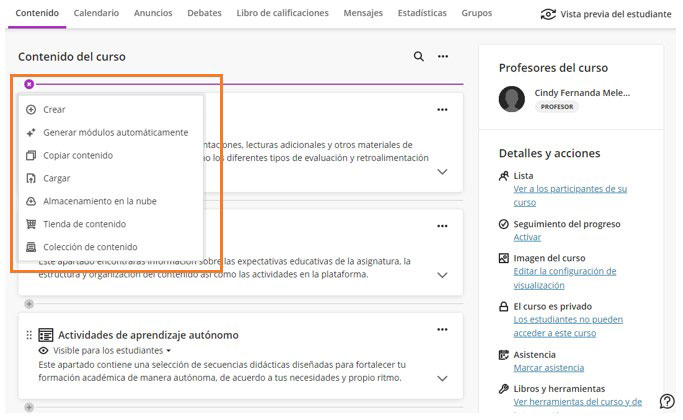Go to the Debates tab
The image size is (683, 420).
coord(204,13)
